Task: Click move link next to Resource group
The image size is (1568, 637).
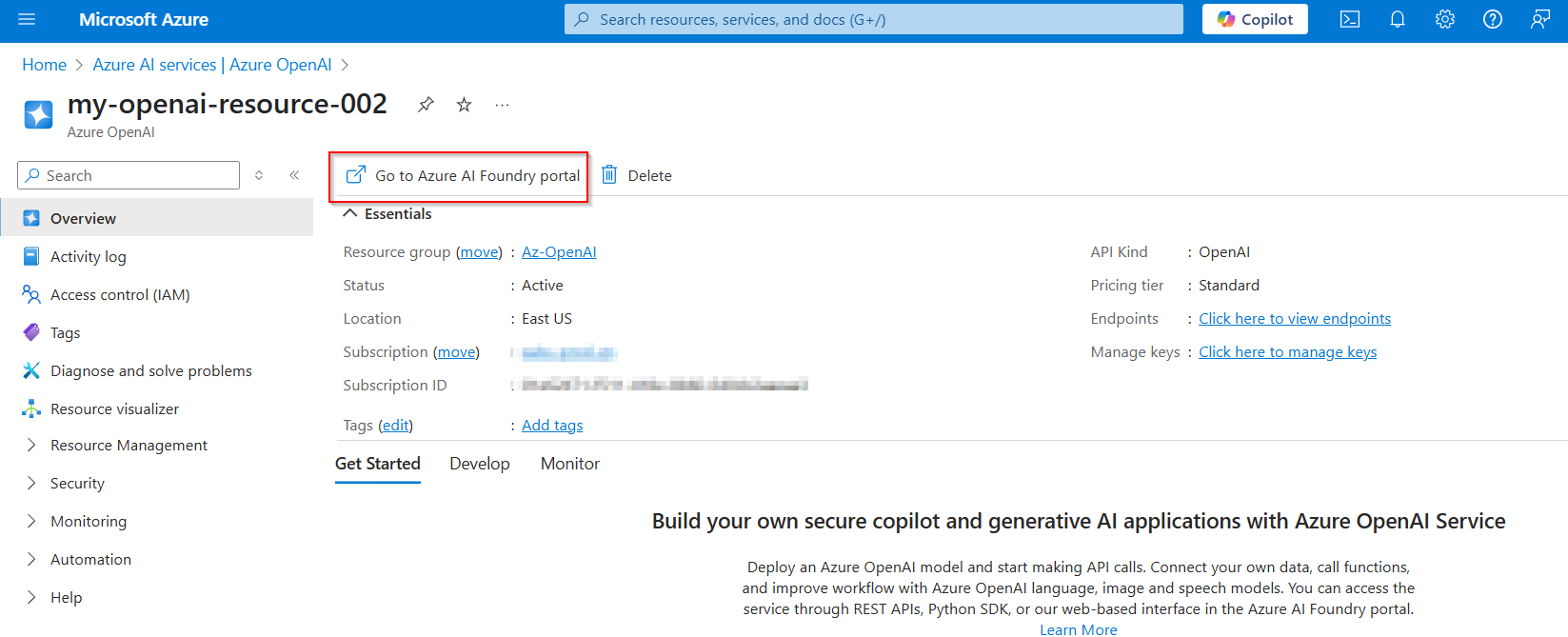Action: [480, 251]
